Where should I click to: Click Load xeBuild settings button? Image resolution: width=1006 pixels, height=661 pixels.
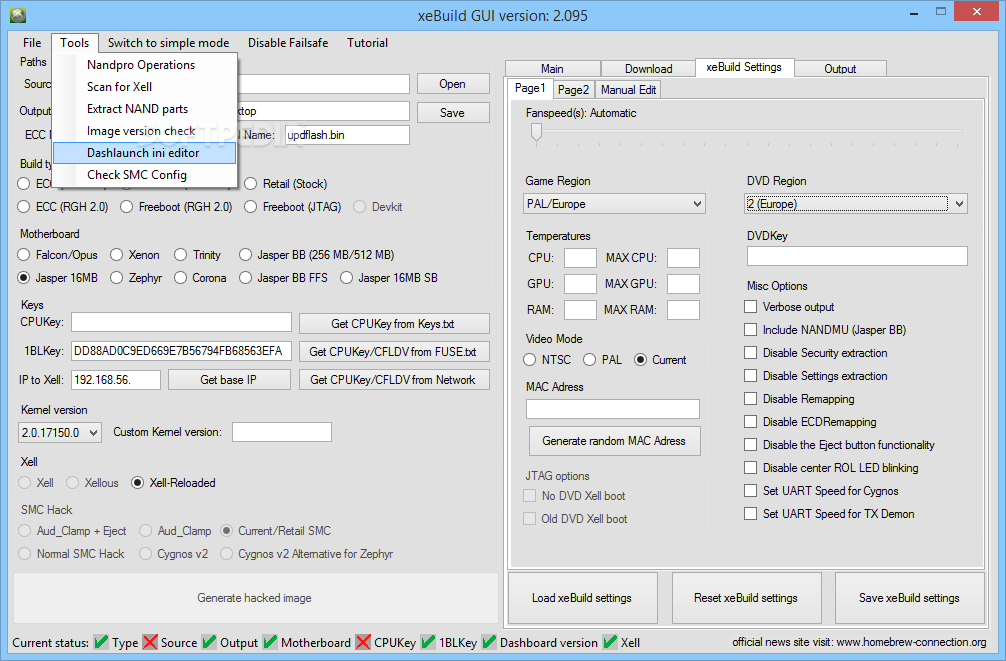click(582, 598)
